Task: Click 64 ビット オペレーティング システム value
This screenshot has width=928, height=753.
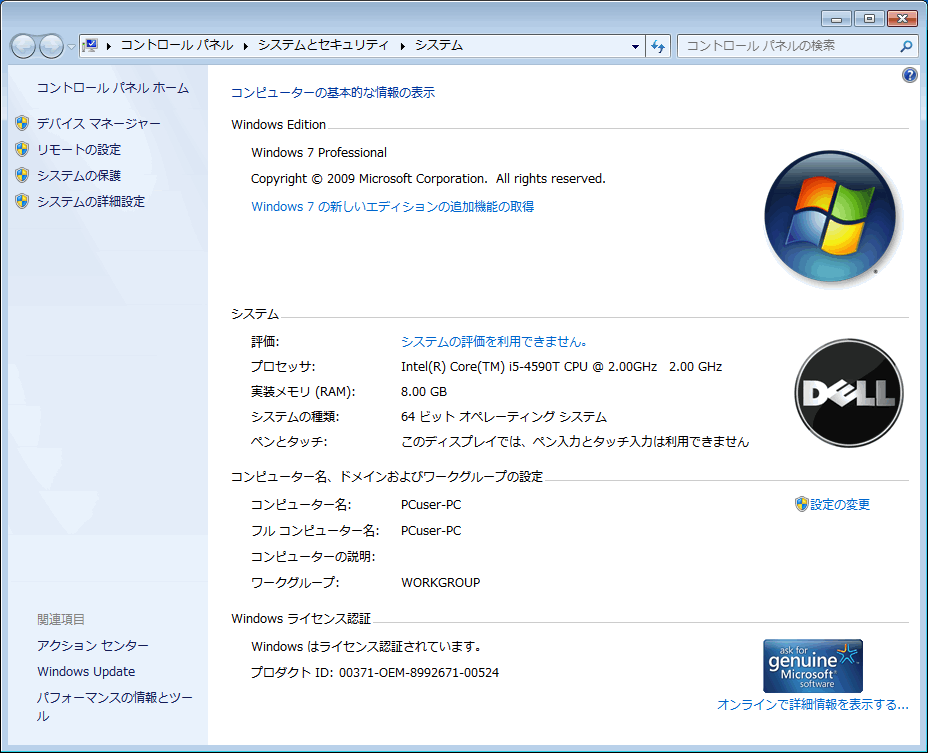Action: click(x=504, y=417)
